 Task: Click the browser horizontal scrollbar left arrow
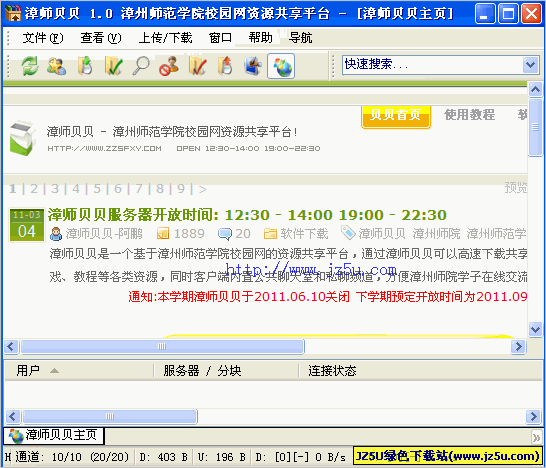point(10,346)
